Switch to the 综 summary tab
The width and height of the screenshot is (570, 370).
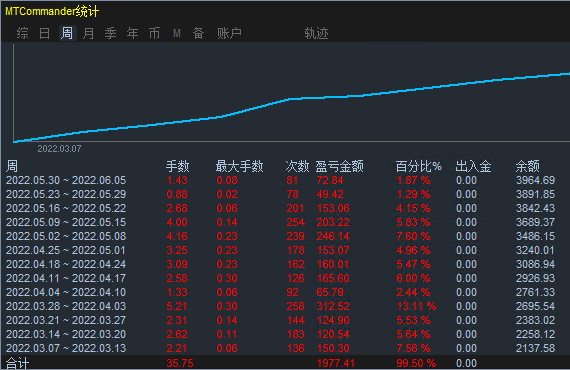point(22,33)
